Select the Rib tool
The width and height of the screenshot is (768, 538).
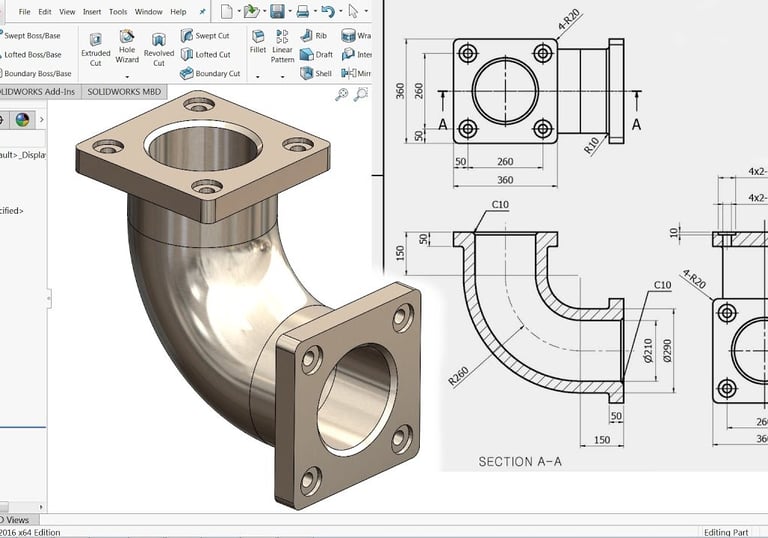313,35
